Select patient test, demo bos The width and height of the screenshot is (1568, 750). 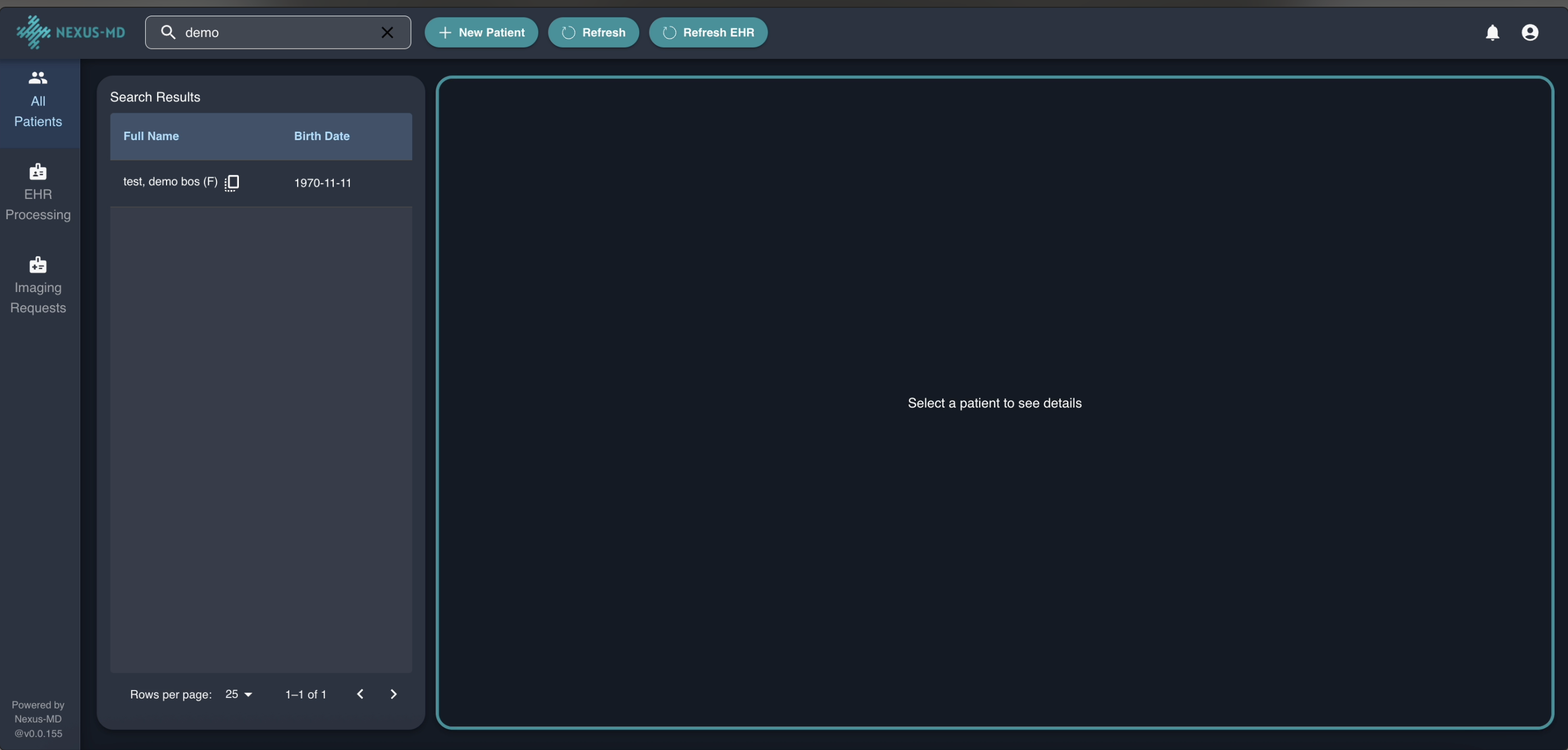170,182
